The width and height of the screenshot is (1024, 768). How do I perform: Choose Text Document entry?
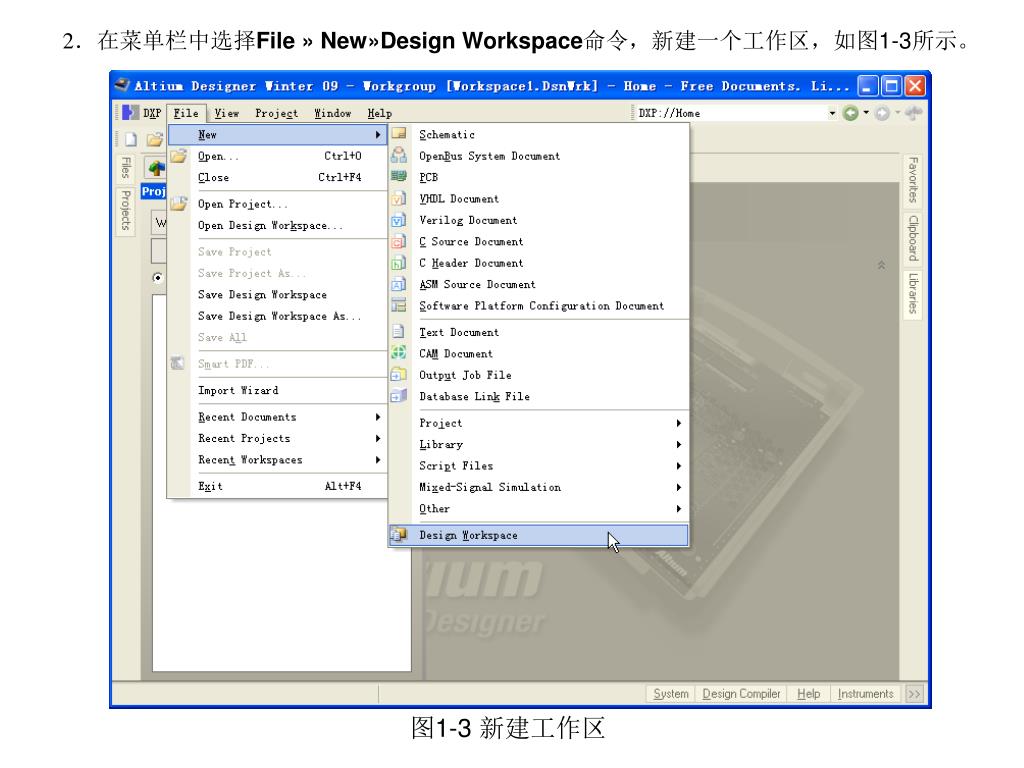539,332
